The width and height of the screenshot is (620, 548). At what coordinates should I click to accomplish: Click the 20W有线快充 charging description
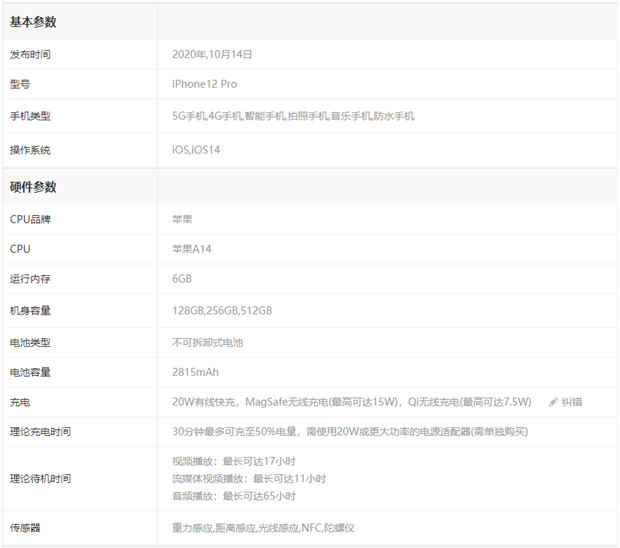pos(352,402)
